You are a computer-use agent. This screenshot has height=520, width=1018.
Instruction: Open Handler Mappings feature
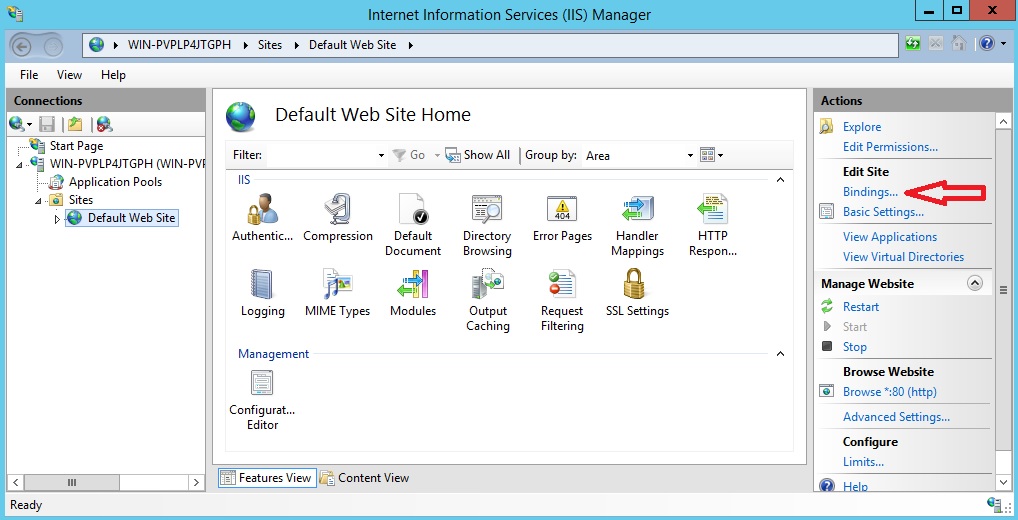point(637,225)
